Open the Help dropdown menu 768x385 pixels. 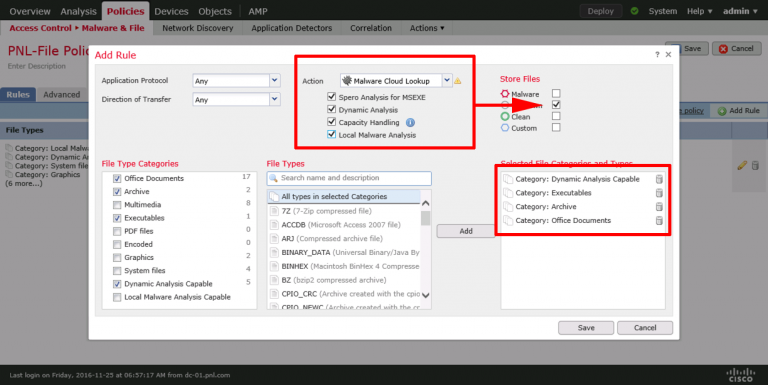coord(699,11)
